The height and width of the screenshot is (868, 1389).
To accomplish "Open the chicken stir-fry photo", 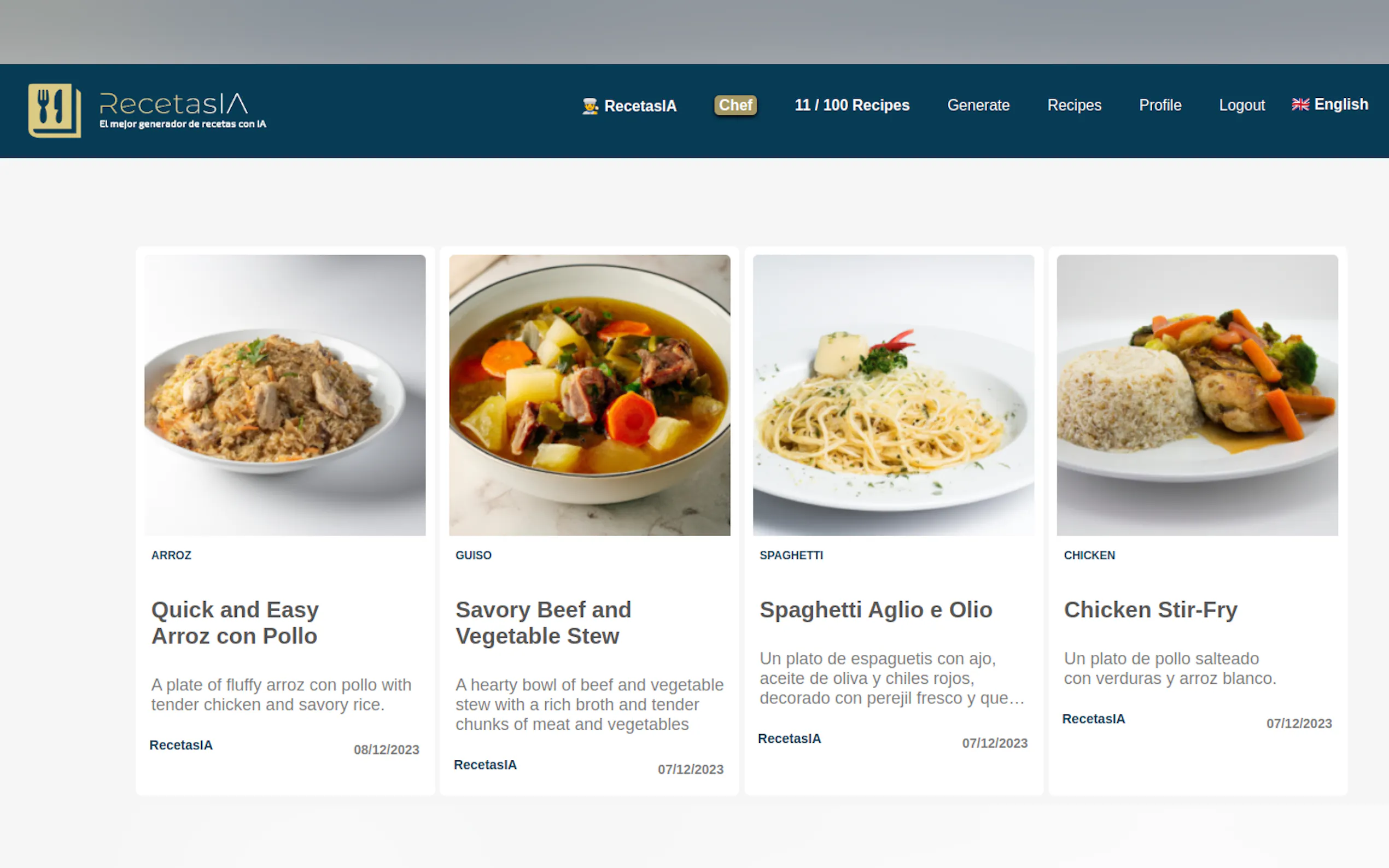I will (1197, 395).
